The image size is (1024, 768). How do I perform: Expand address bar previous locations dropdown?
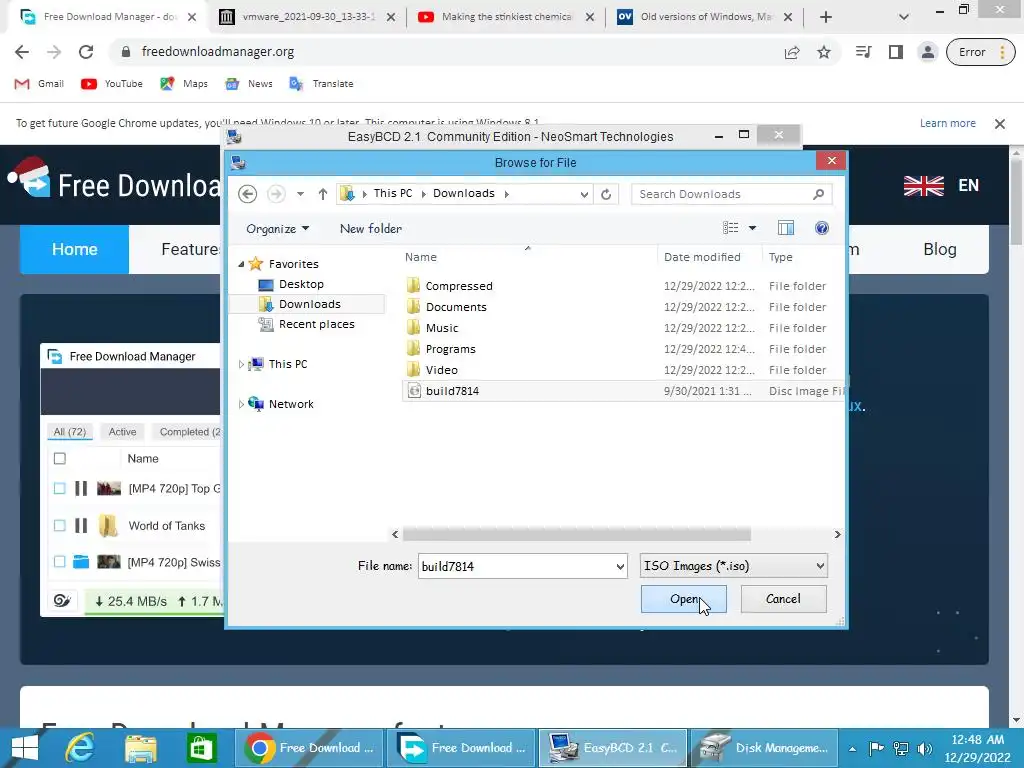tap(584, 194)
